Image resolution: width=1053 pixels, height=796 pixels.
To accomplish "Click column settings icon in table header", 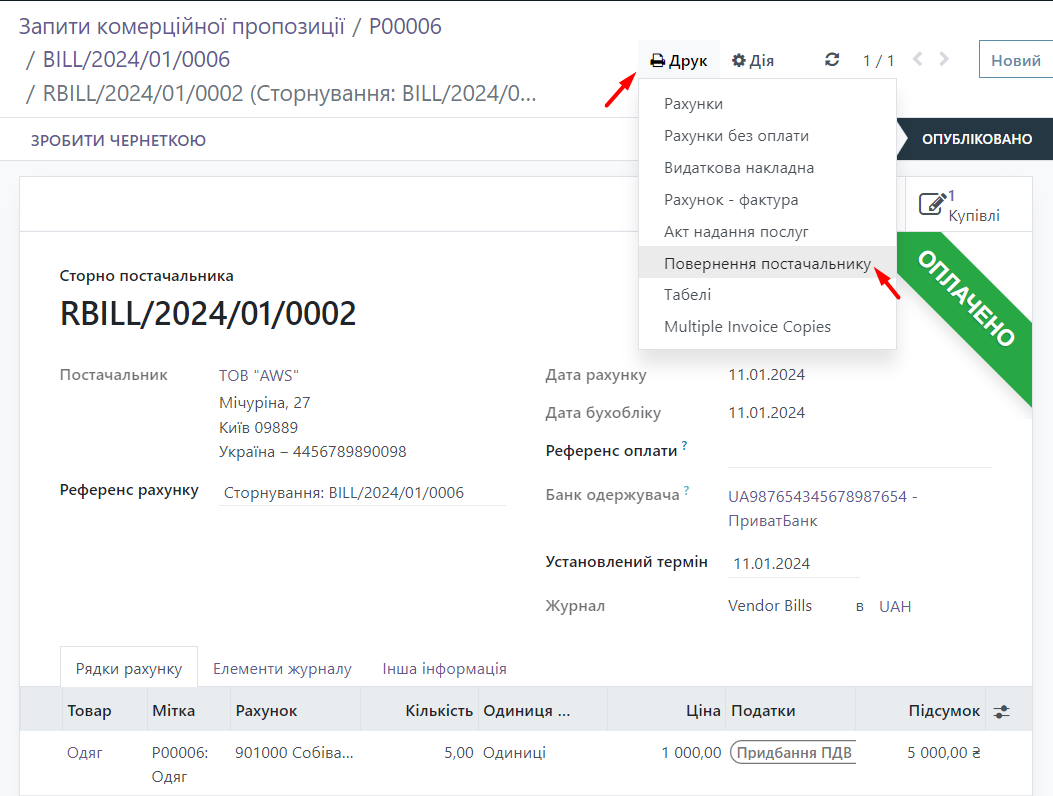I will (x=1001, y=711).
